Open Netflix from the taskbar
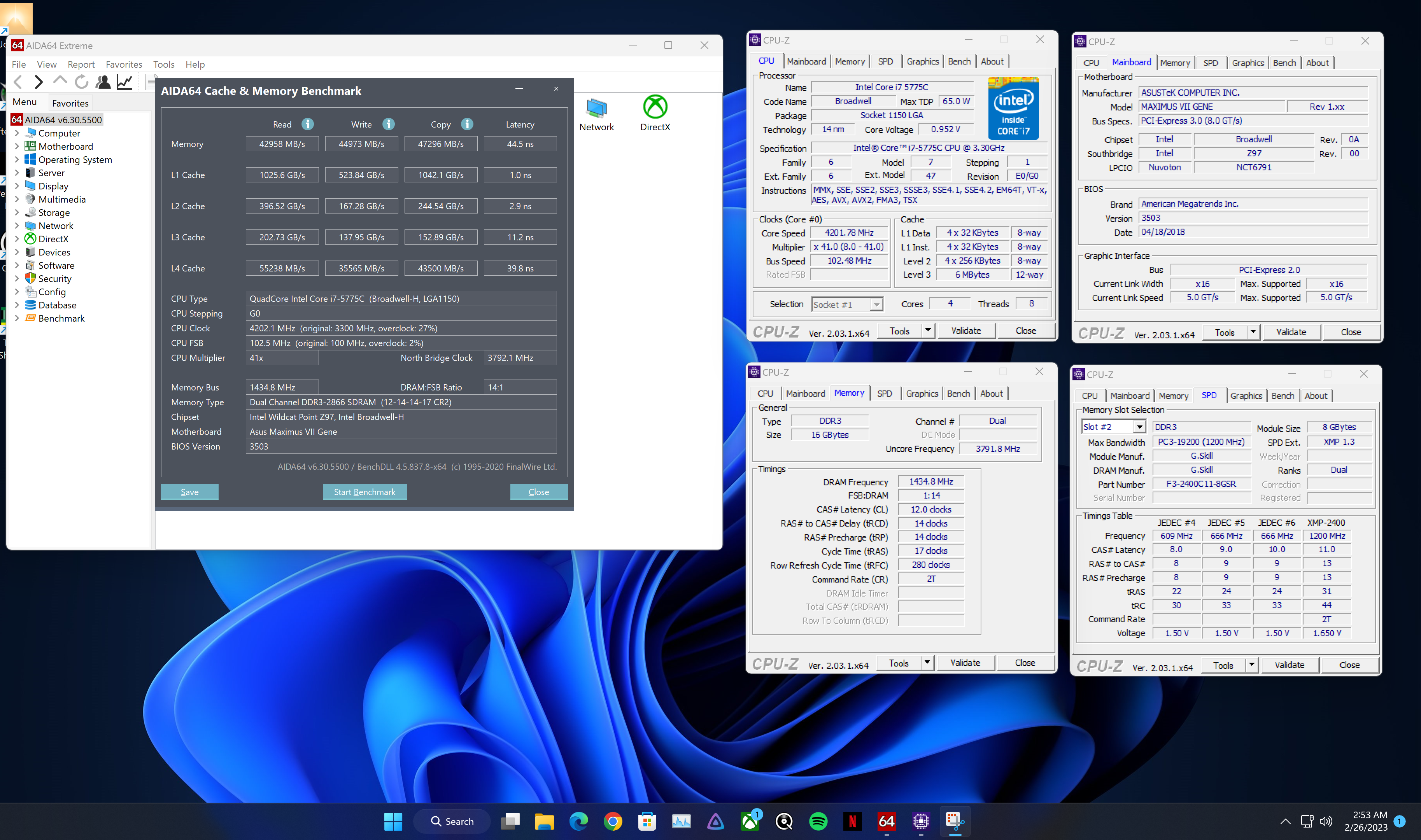This screenshot has width=1421, height=840. click(852, 821)
